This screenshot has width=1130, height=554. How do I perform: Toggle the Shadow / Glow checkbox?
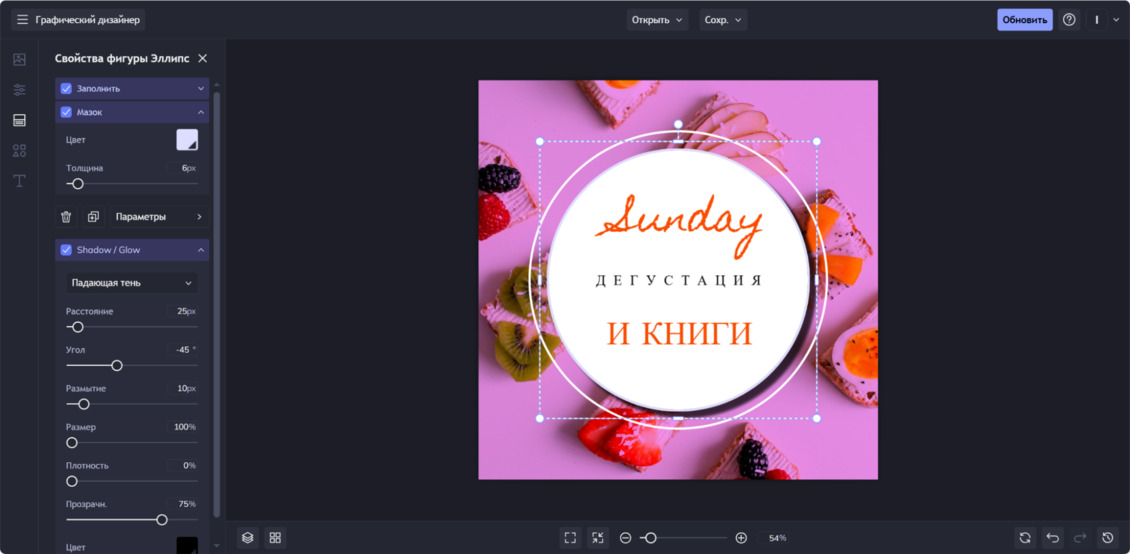pyautogui.click(x=66, y=250)
